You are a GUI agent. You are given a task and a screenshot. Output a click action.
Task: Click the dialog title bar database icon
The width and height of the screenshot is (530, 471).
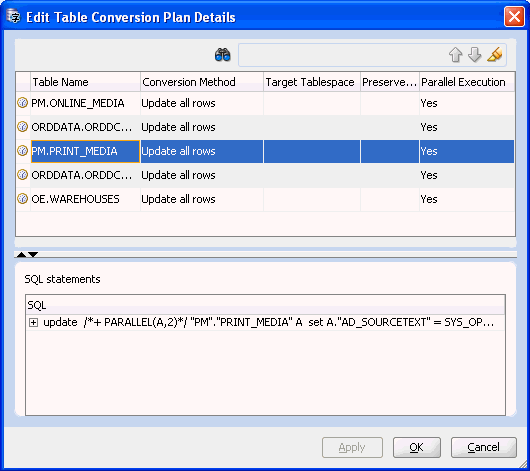click(x=14, y=16)
